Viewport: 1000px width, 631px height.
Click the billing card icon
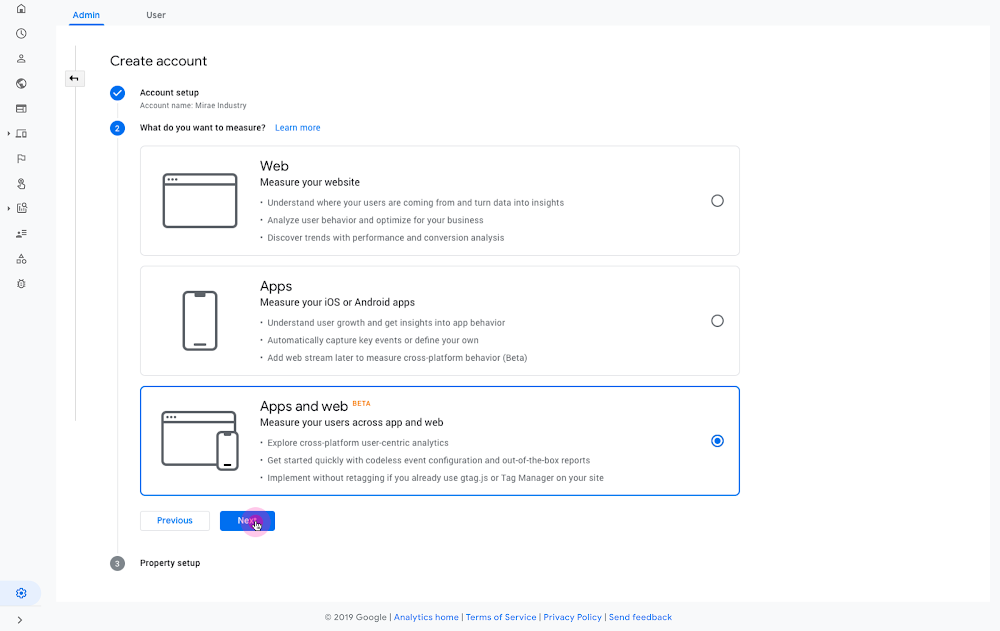(20, 108)
